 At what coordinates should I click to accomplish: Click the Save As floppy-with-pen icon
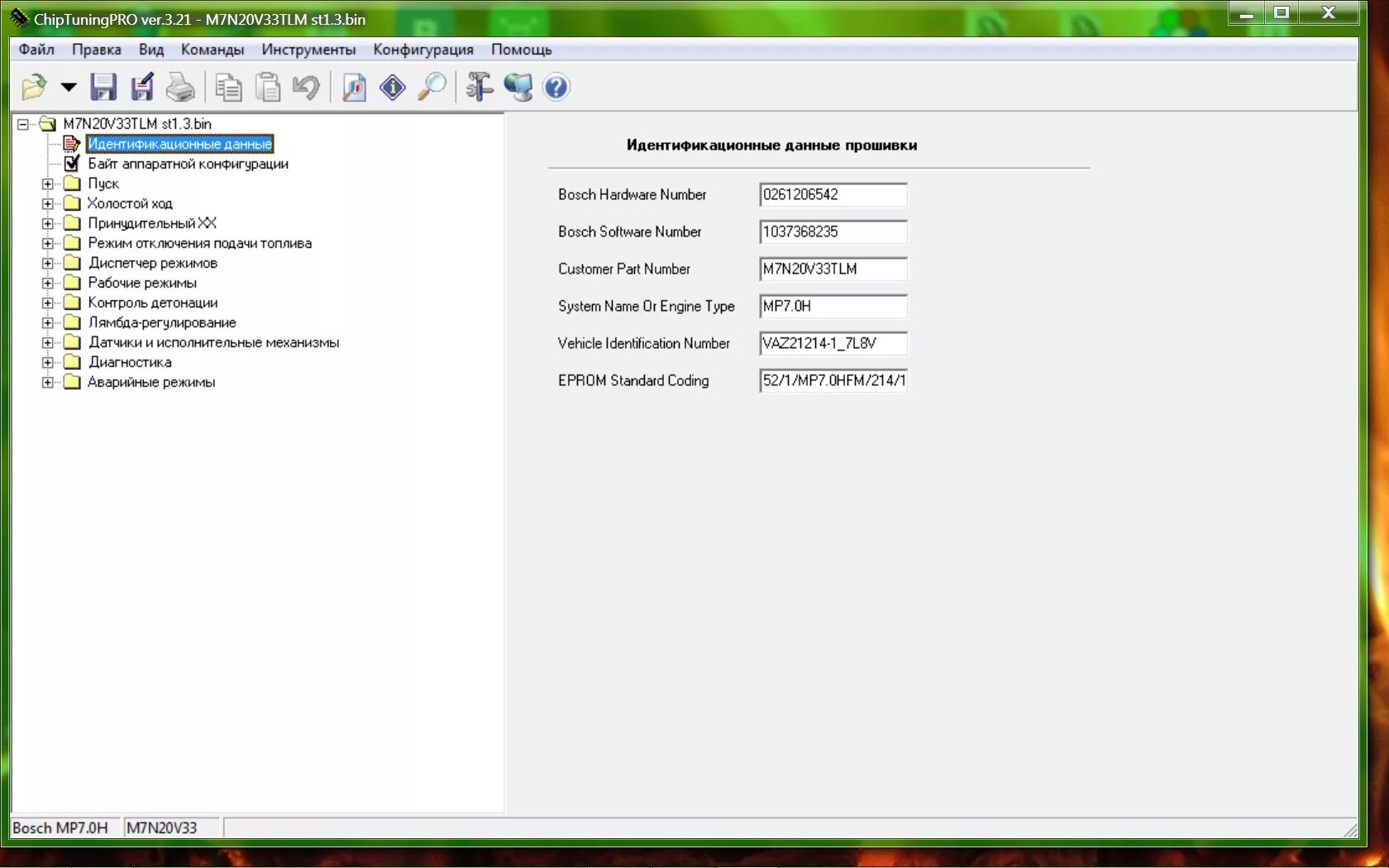pyautogui.click(x=142, y=87)
